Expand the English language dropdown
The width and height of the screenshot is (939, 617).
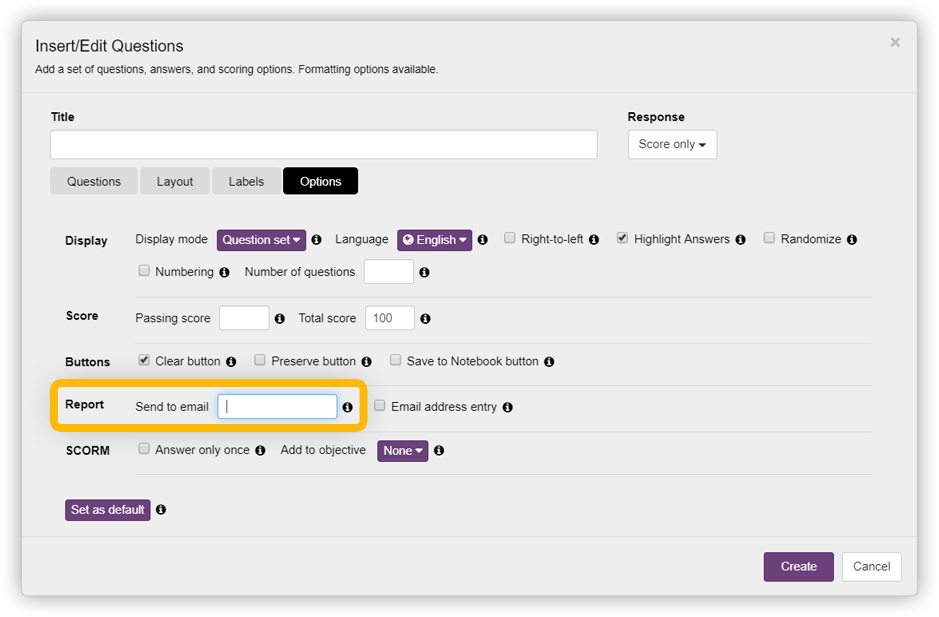click(x=435, y=240)
